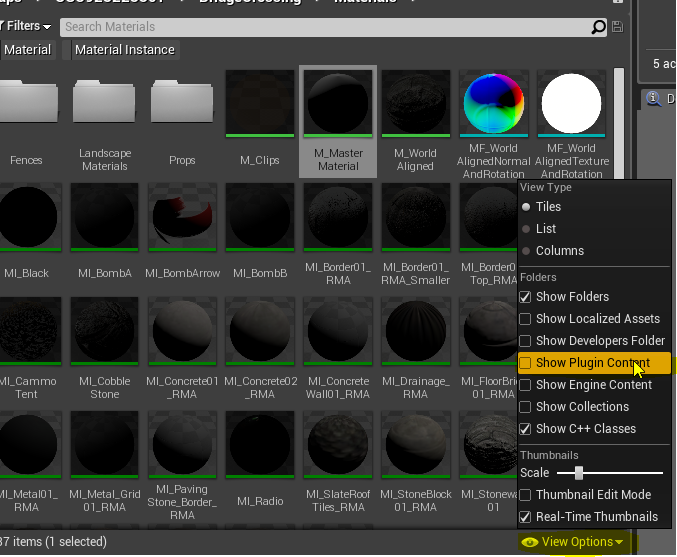The height and width of the screenshot is (557, 677).
Task: Select the MI_Border01_RMA_Smaller instance
Action: (x=415, y=217)
